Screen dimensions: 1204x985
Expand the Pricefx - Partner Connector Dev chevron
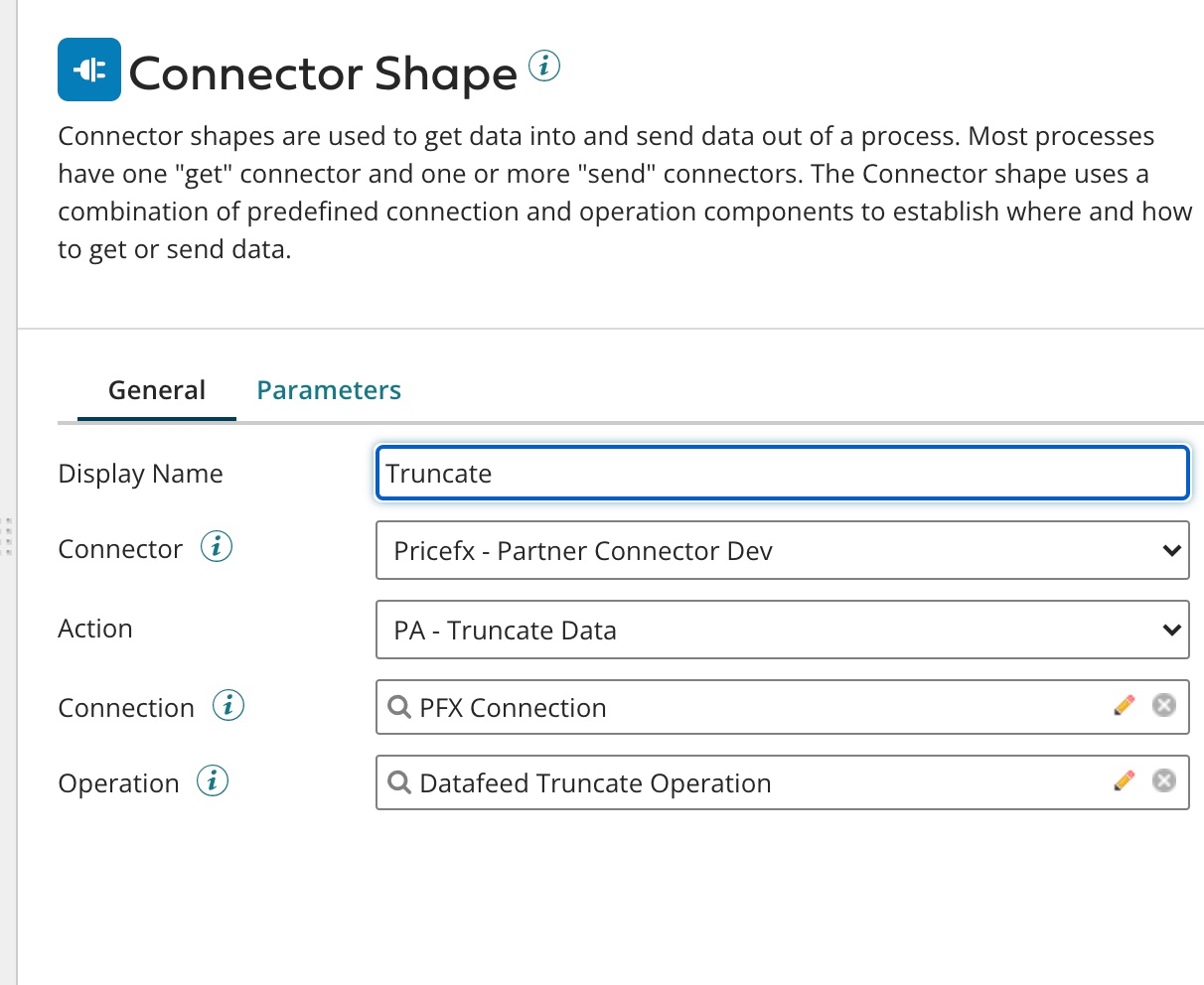click(1172, 550)
